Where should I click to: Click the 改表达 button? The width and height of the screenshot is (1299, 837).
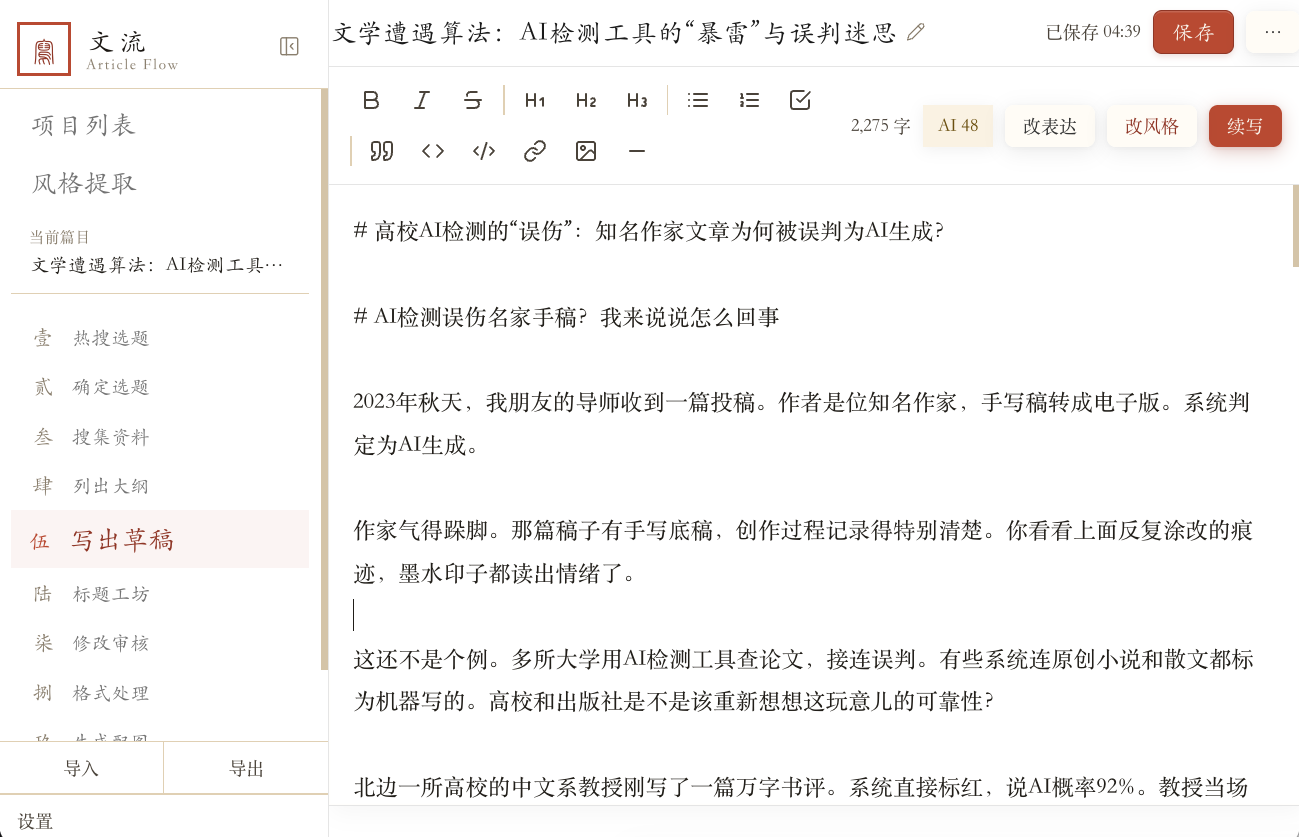click(1050, 126)
